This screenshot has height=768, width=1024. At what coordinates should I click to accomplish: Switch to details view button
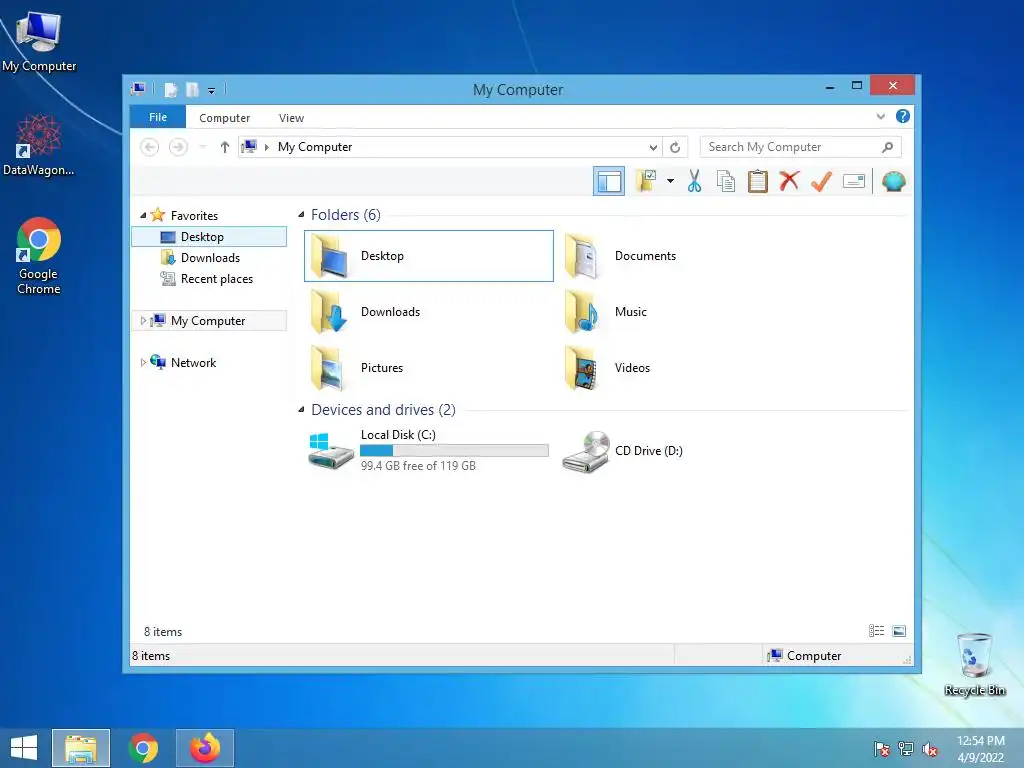876,630
